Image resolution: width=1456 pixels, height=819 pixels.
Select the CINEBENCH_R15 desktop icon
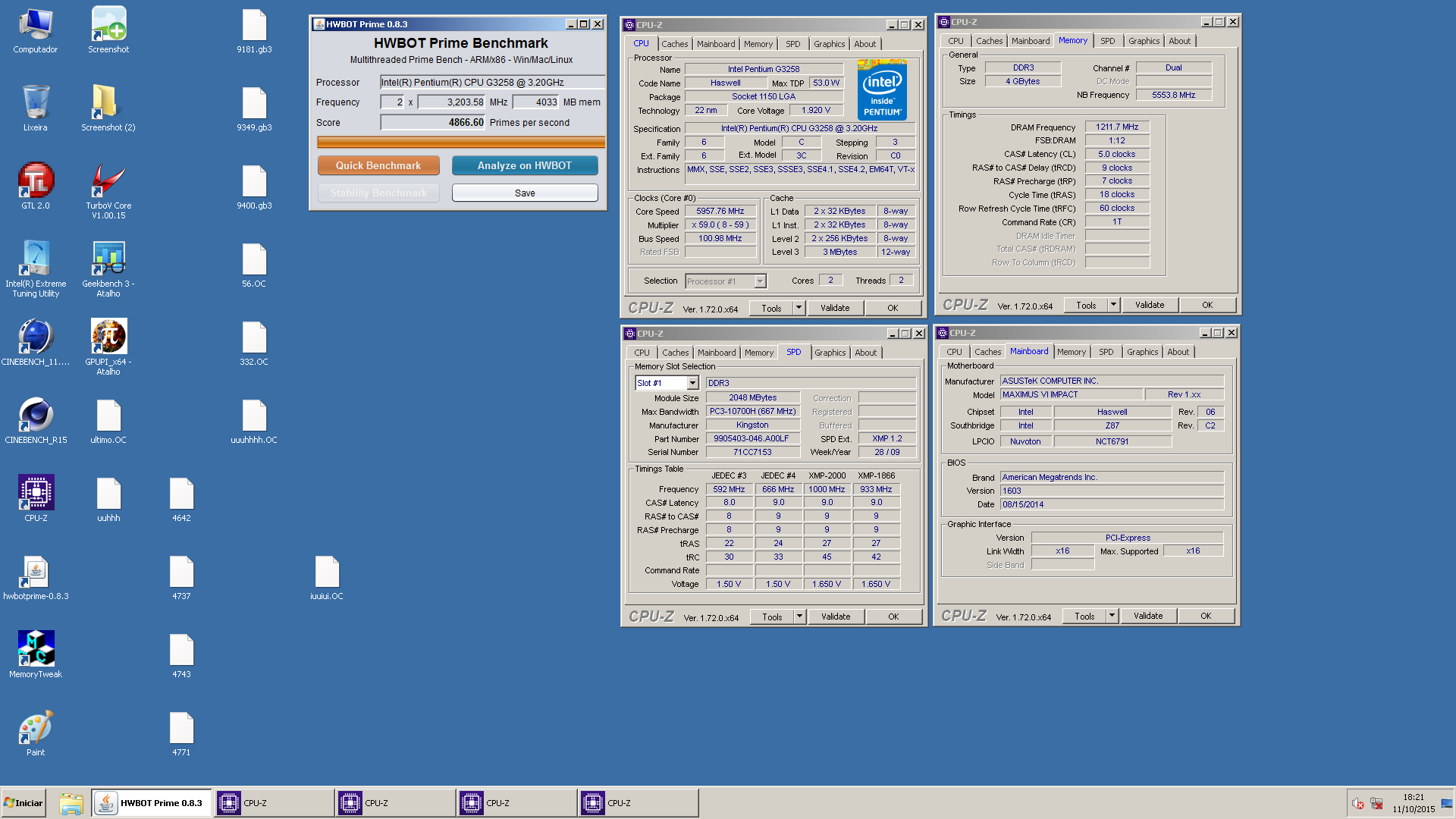point(36,421)
